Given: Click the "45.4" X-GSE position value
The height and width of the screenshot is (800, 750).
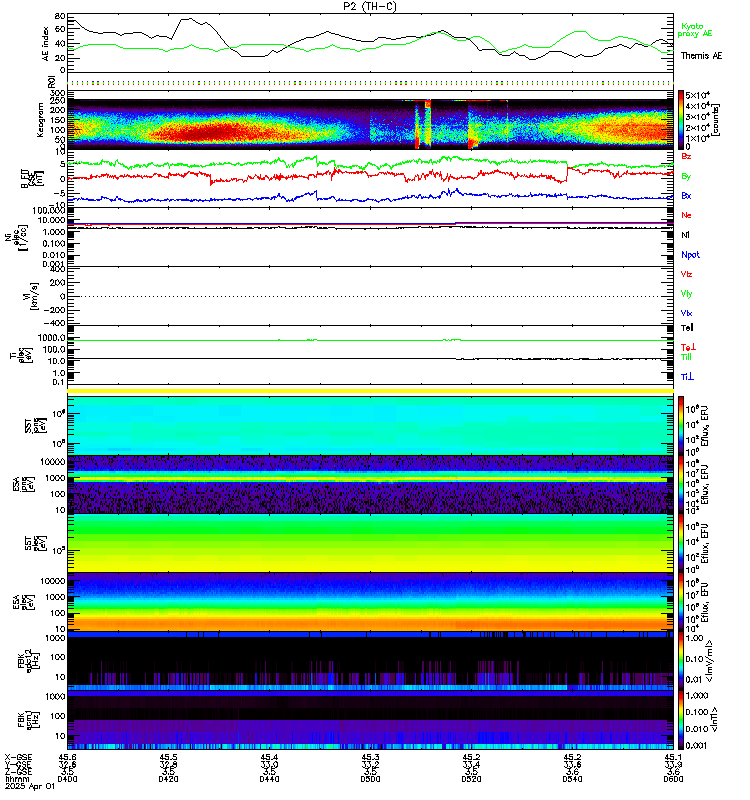Looking at the screenshot, I should tap(269, 757).
